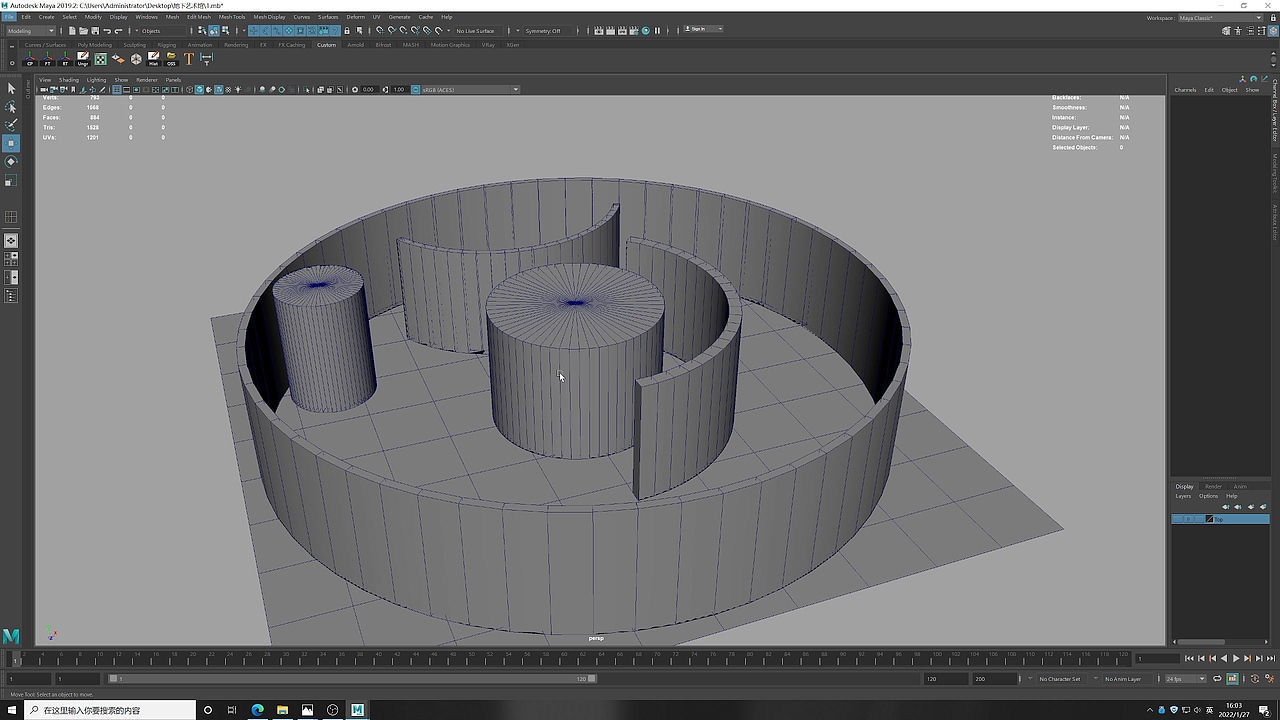1280x720 pixels.
Task: Choose the Move tool in the Tool Box
Action: pyautogui.click(x=11, y=143)
